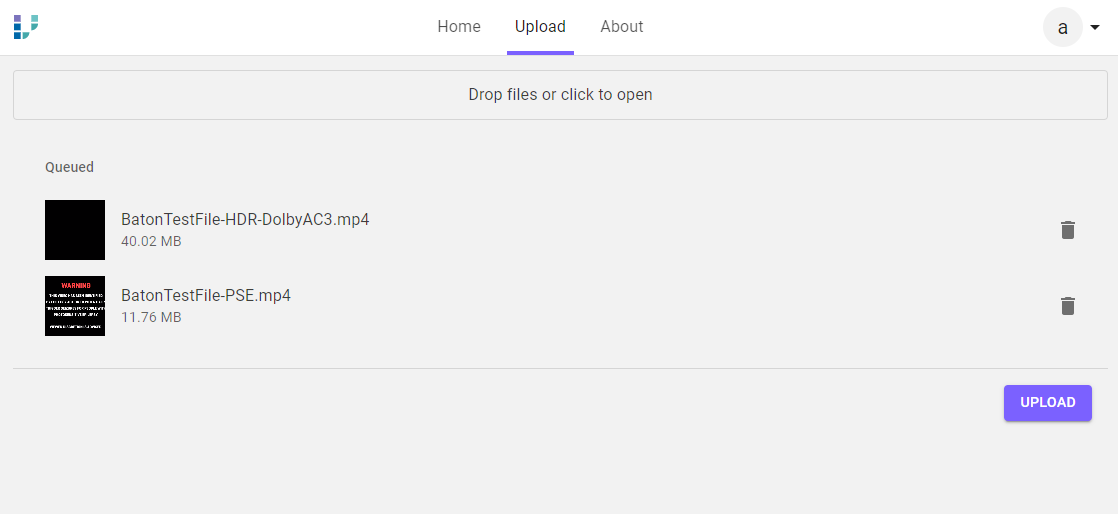The width and height of the screenshot is (1118, 514).
Task: Select the BatonTestFile-HDR-DolbyAC3.mp4 file name
Action: [245, 219]
